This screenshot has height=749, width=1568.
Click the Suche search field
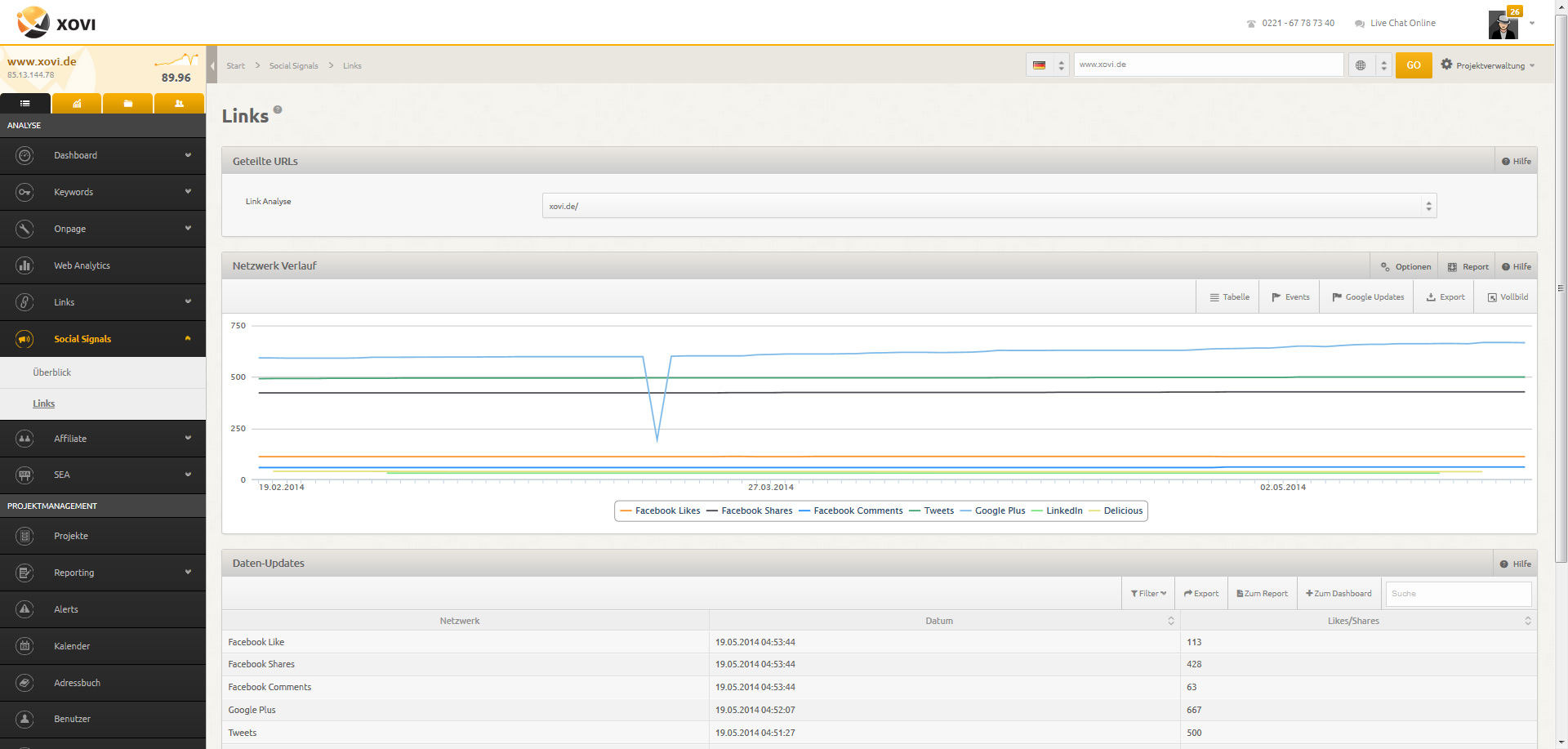1459,594
